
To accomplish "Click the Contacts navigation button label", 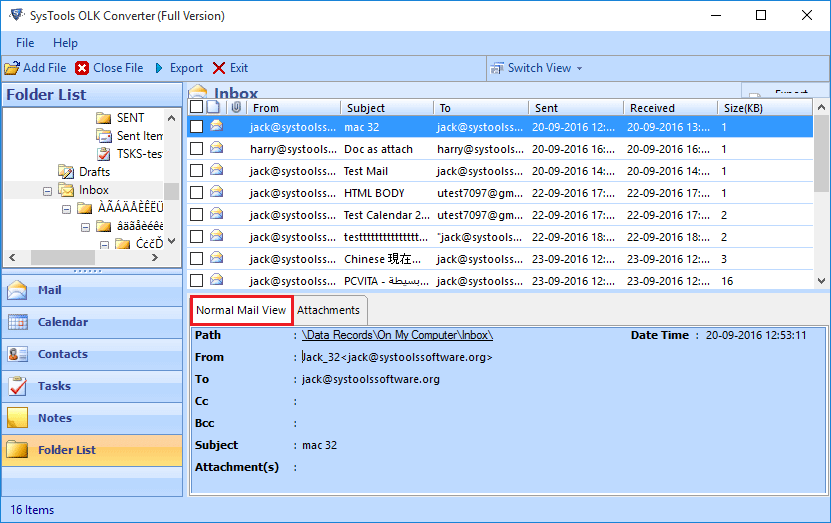I will point(63,354).
